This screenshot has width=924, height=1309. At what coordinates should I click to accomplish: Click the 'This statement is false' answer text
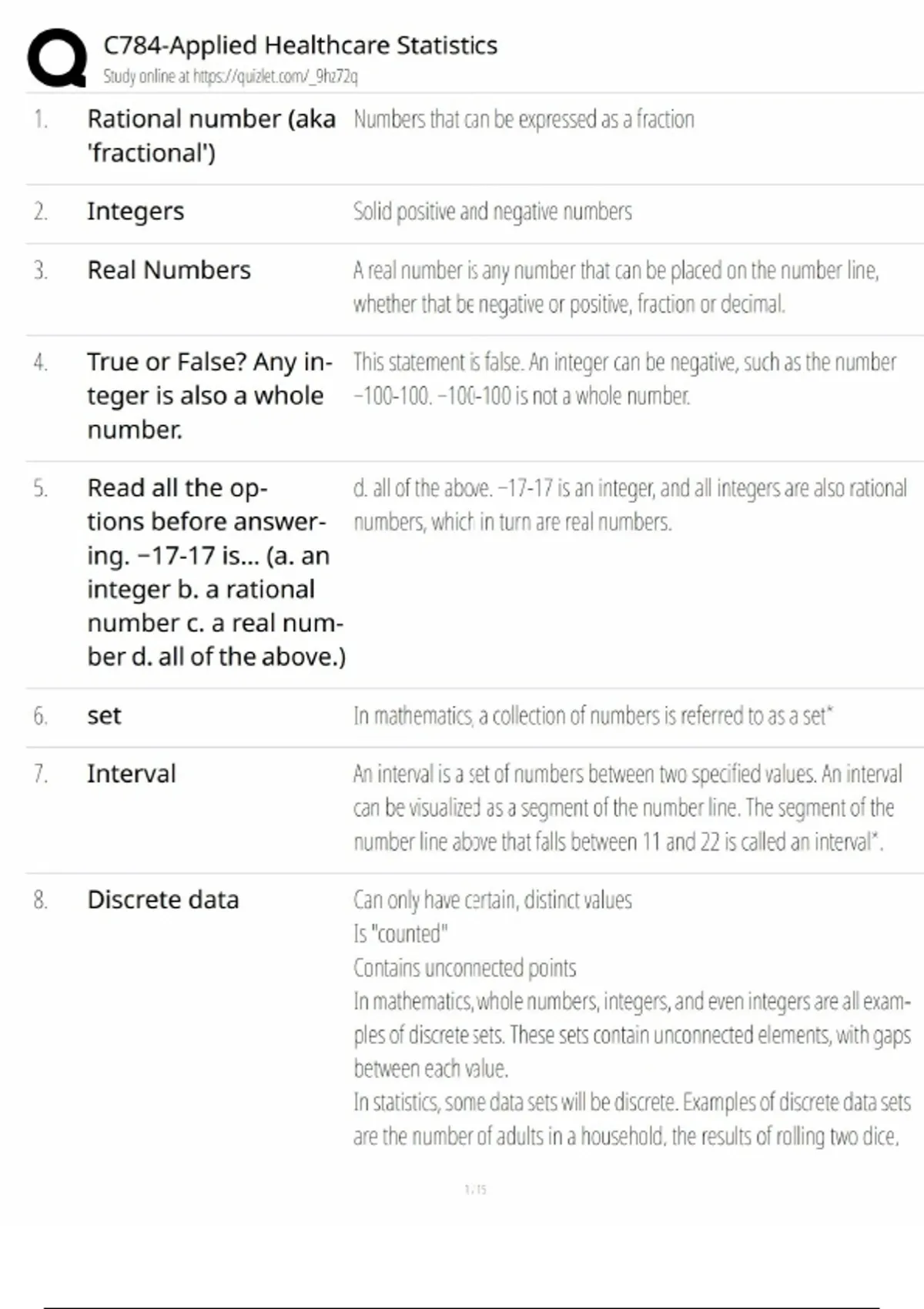[x=624, y=378]
